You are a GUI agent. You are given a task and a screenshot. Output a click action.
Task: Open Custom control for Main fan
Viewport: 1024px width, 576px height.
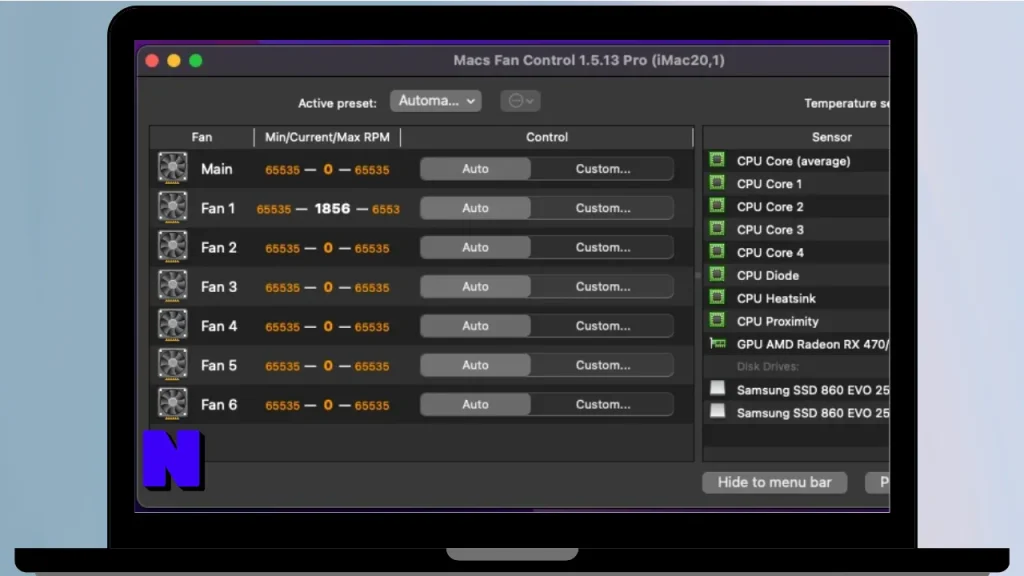pos(602,168)
